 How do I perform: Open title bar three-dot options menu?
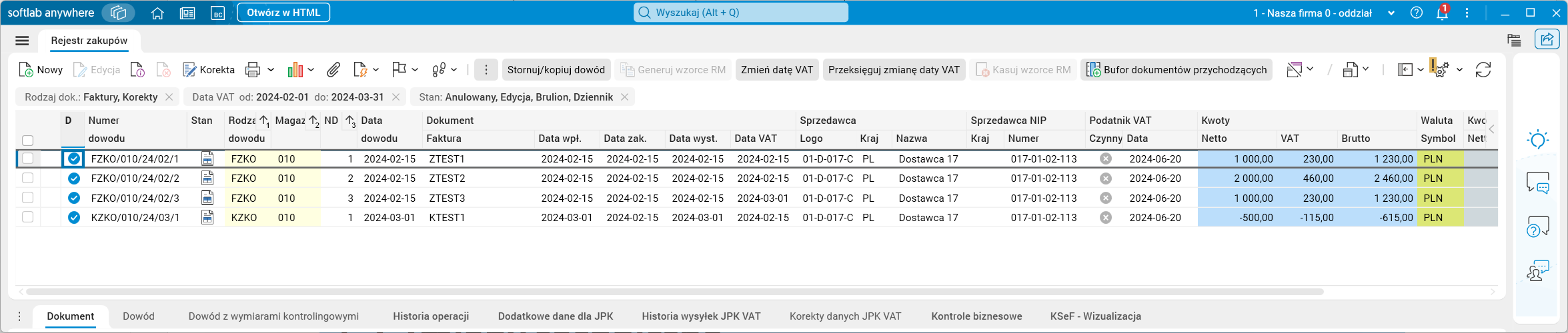pyautogui.click(x=1467, y=13)
